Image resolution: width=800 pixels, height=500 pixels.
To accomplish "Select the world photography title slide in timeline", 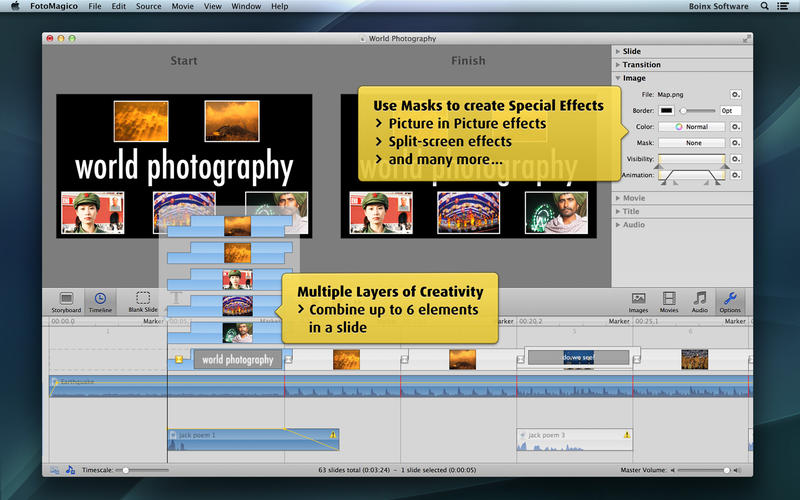I will pyautogui.click(x=237, y=360).
